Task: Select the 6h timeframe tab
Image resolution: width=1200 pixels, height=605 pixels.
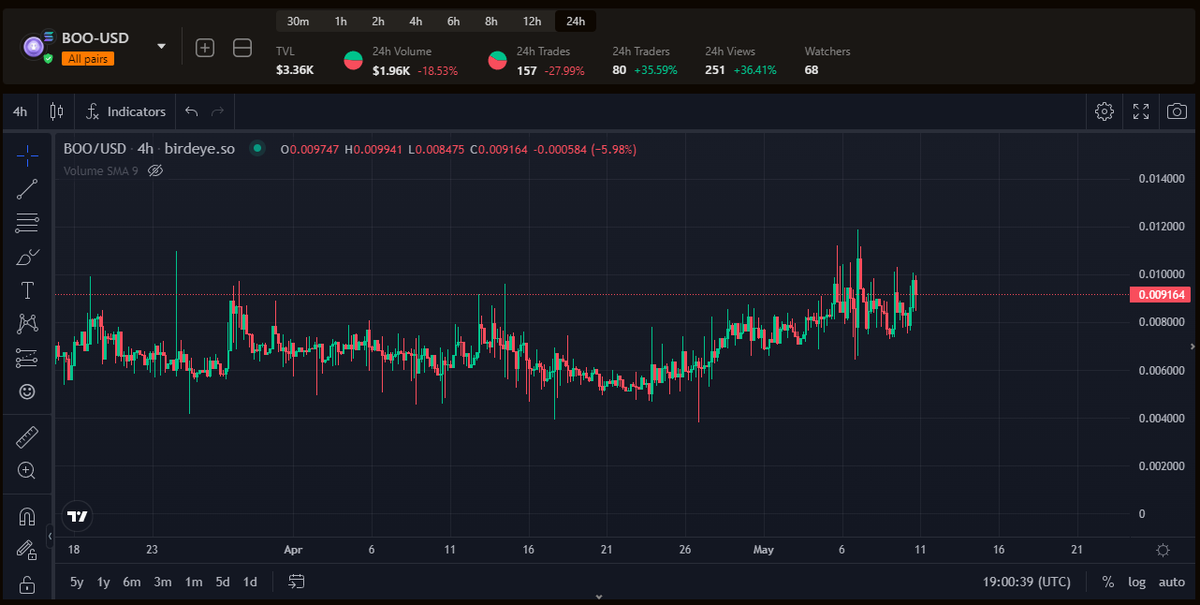Action: (x=453, y=21)
